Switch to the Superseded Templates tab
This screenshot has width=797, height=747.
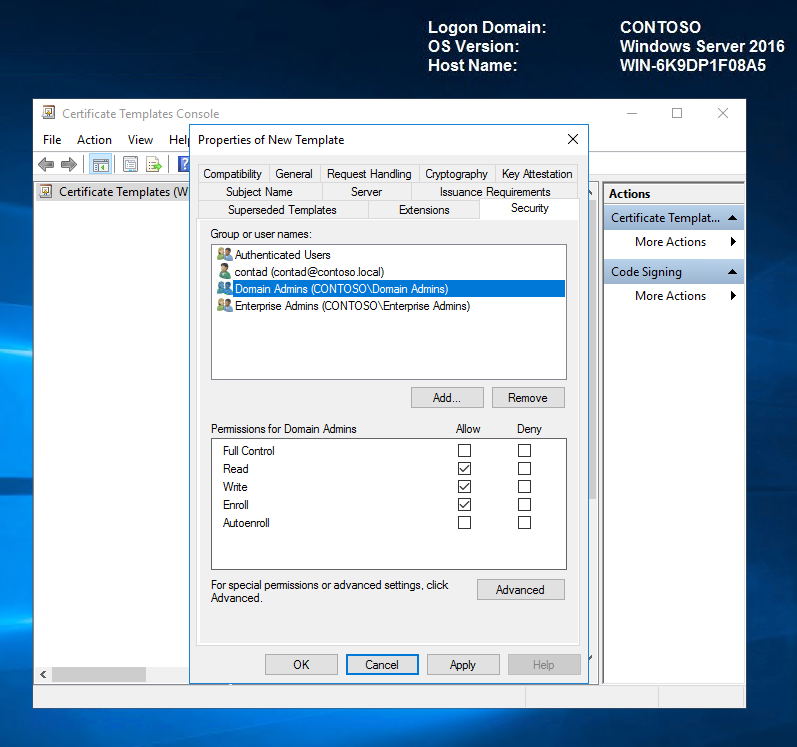(x=282, y=210)
